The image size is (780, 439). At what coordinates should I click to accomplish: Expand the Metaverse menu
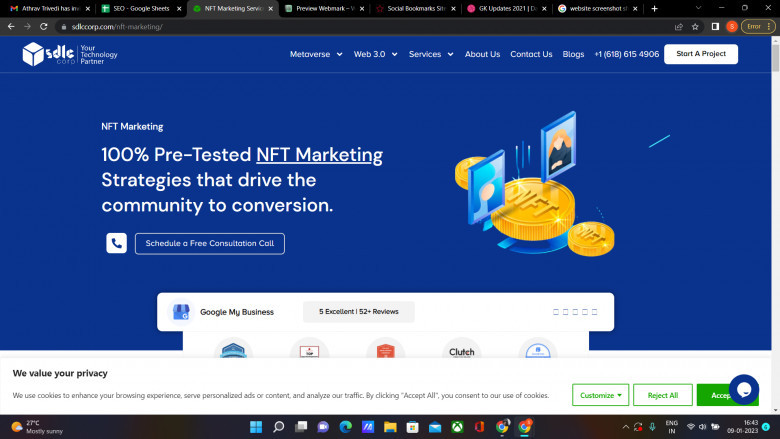316,54
